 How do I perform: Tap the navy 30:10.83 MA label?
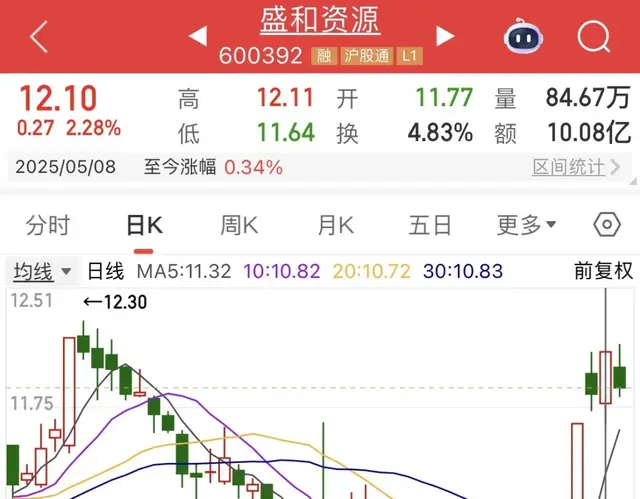pyautogui.click(x=463, y=271)
